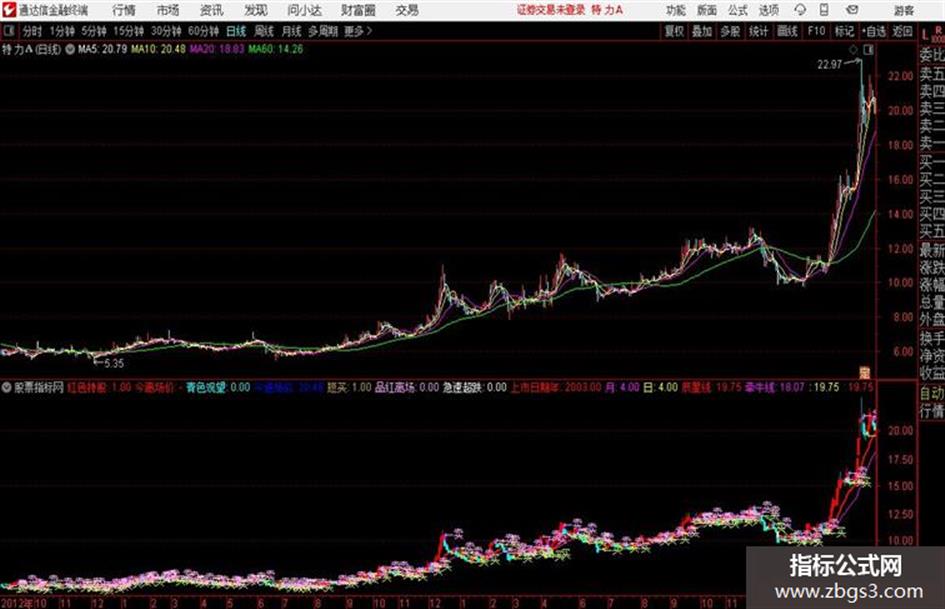945x609 pixels.
Task: Click the 证券交易未登录 login link
Action: coord(551,10)
